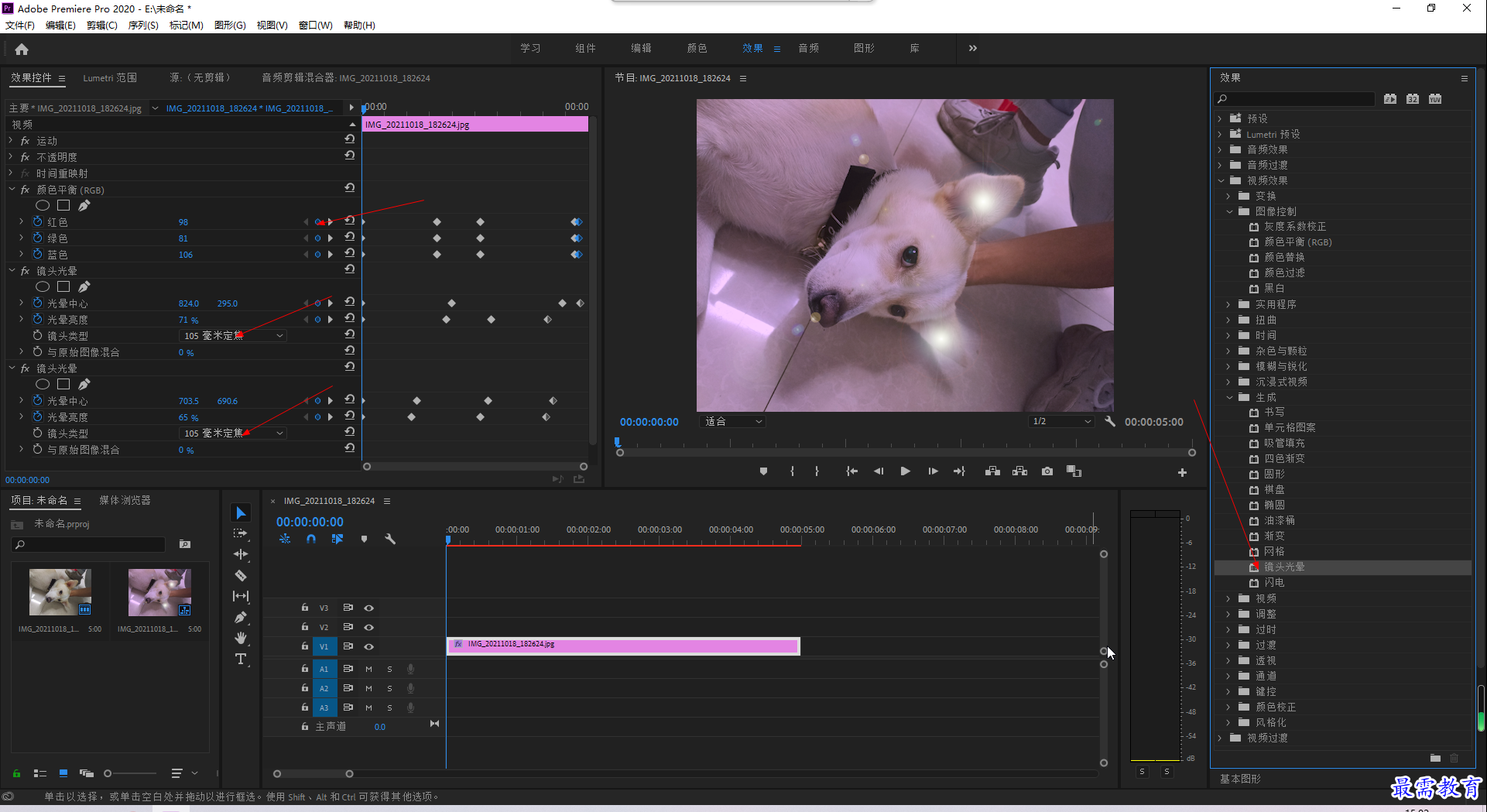The image size is (1487, 812).
Task: Click the Lift button in program monitor
Action: tap(992, 471)
